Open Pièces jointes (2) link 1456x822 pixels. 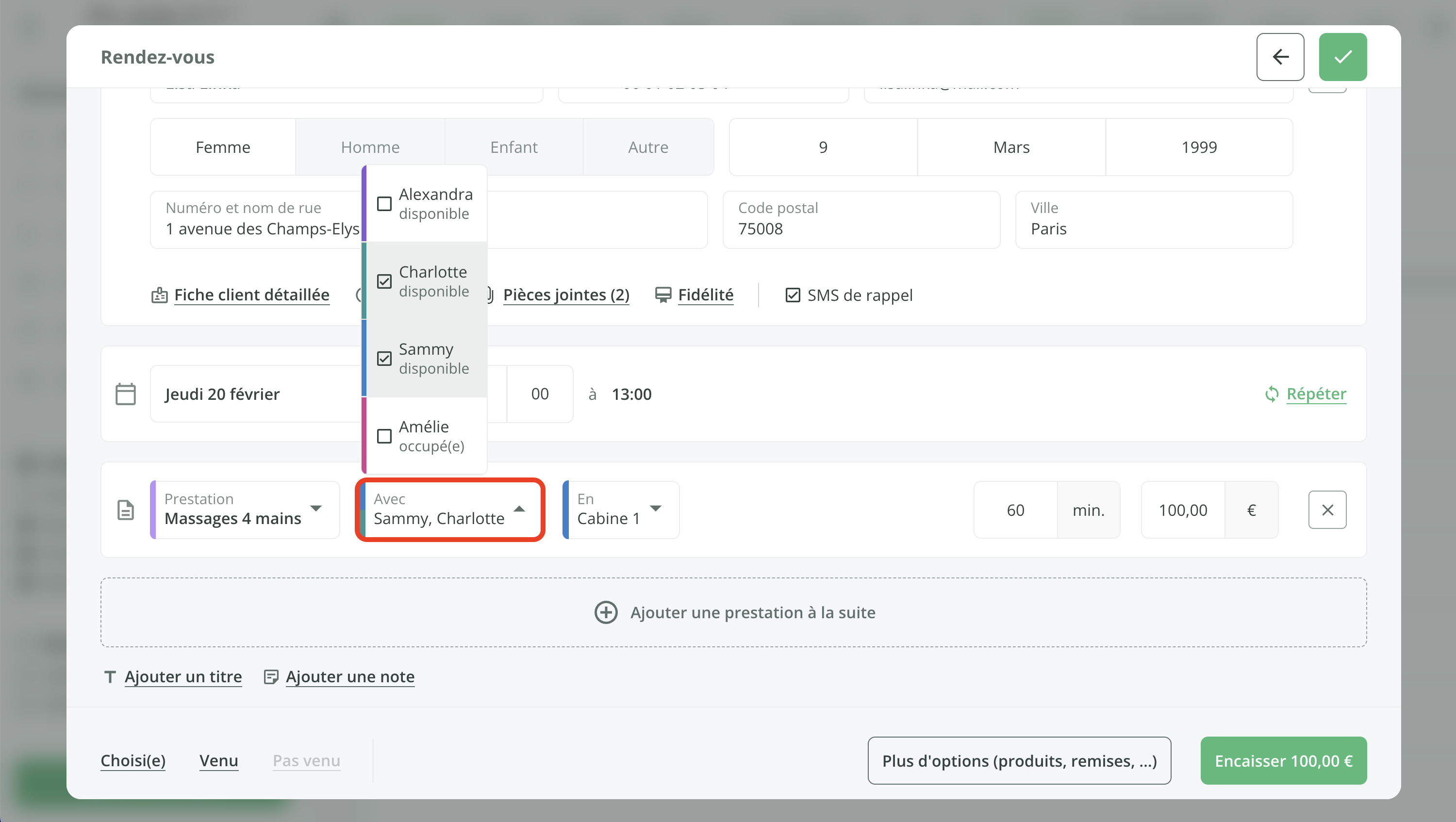point(566,295)
